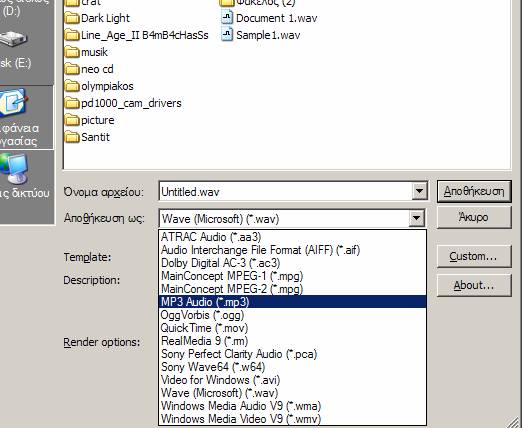Go to Desktop in places sidebar
522x428 pixels.
[19, 117]
